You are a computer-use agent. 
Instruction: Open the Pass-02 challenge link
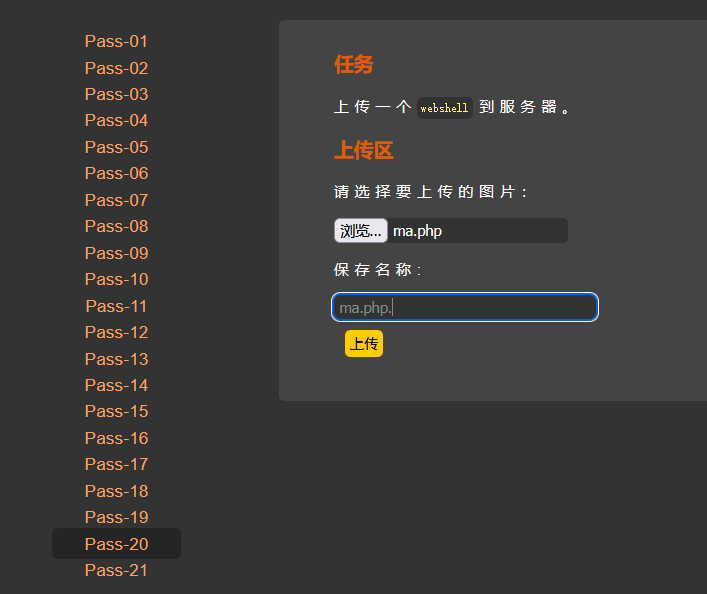pos(116,68)
